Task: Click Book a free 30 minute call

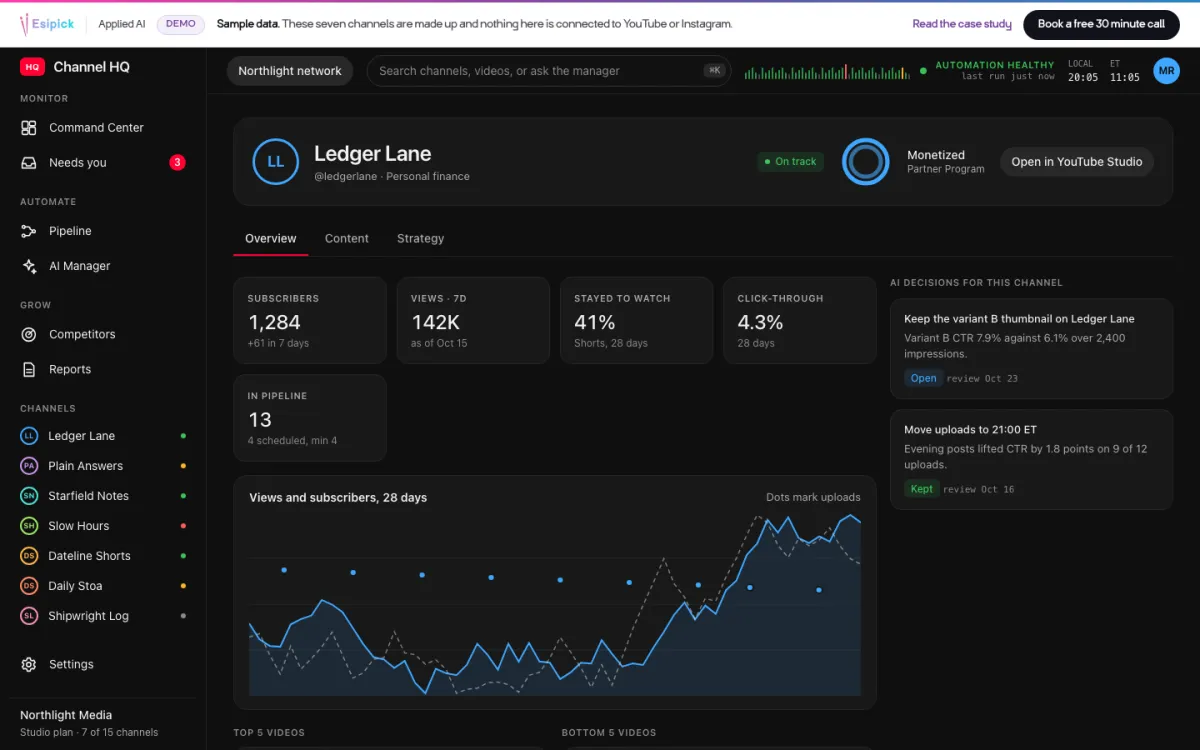Action: [x=1101, y=24]
